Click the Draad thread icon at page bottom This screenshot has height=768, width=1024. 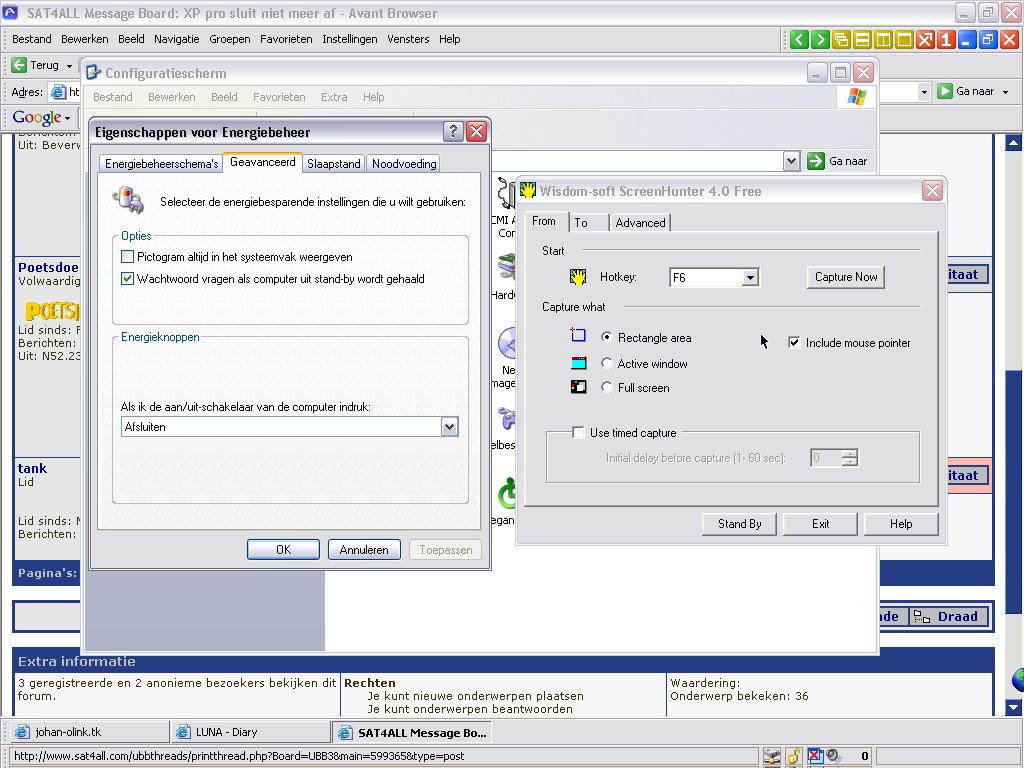(x=921, y=616)
